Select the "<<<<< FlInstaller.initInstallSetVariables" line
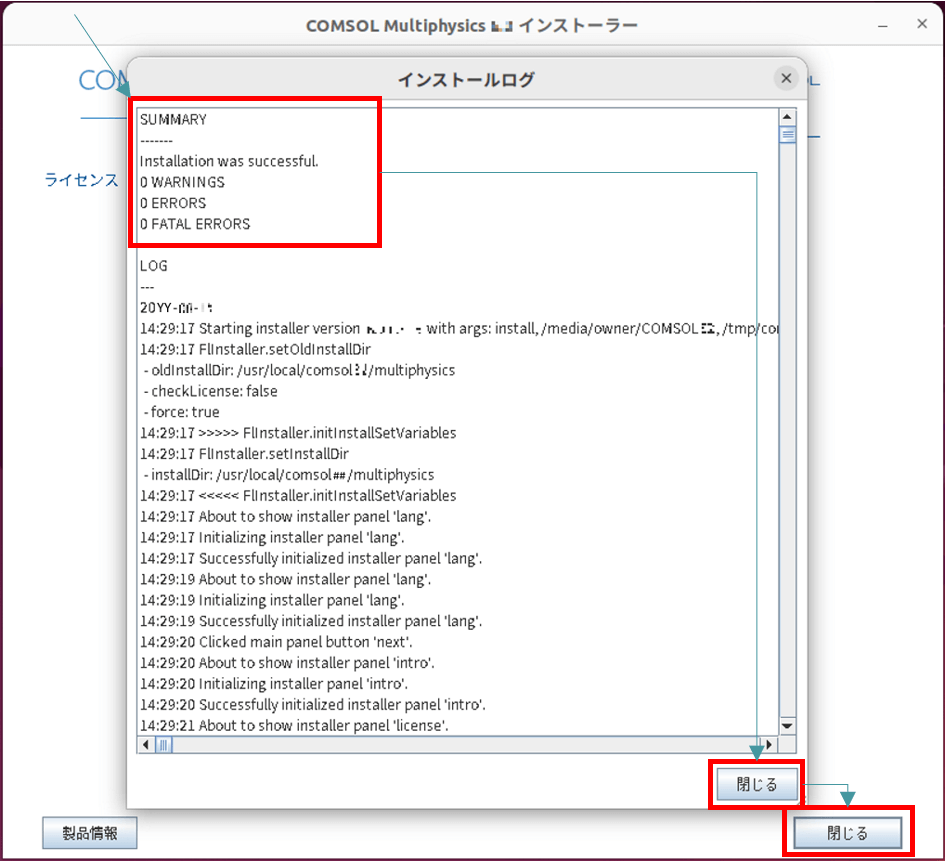Viewport: 945px width, 861px height. [298, 495]
